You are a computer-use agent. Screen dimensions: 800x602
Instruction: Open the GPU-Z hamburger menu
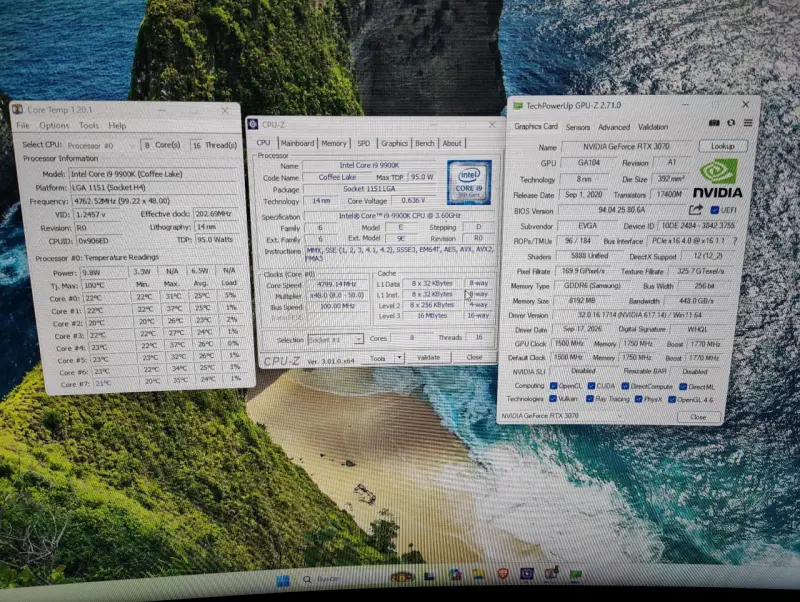coord(748,122)
